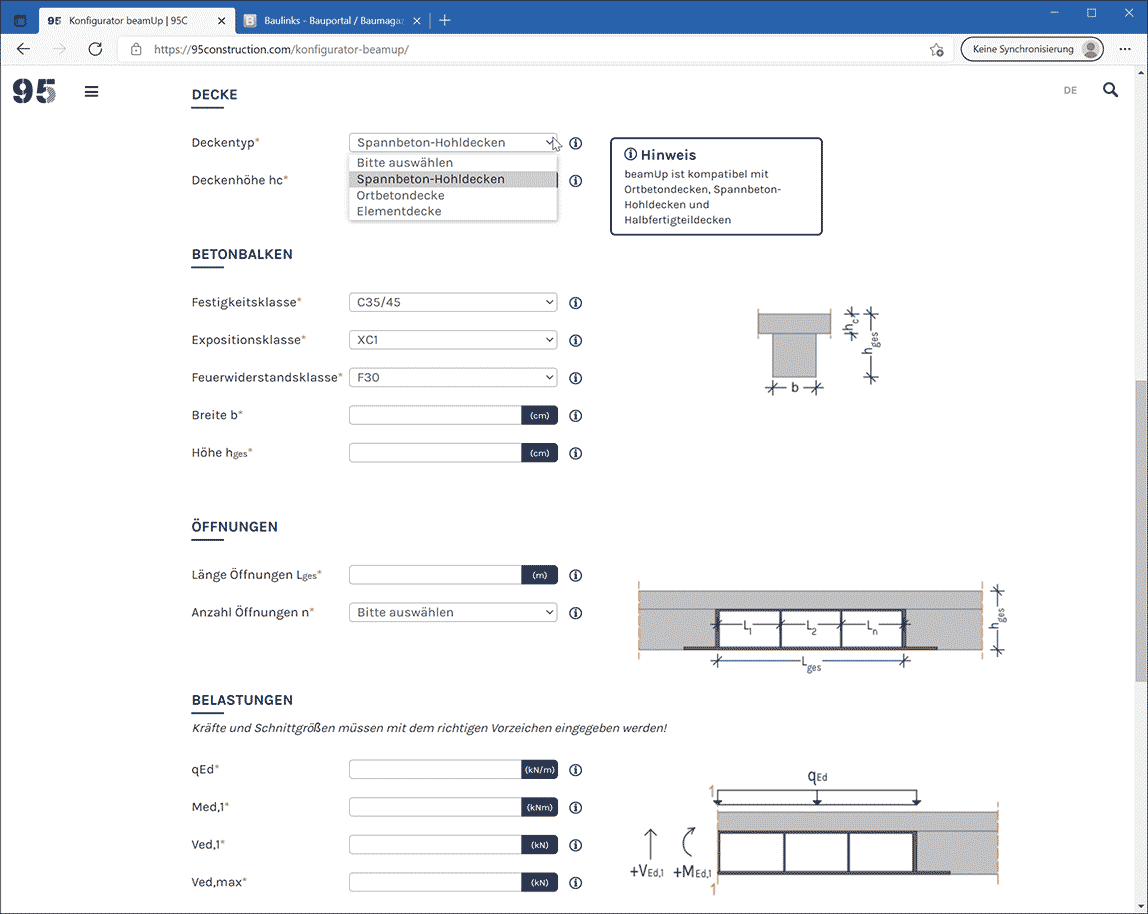
Task: Select 'Bitte auswählen' in Deckentyp list
Action: point(453,163)
